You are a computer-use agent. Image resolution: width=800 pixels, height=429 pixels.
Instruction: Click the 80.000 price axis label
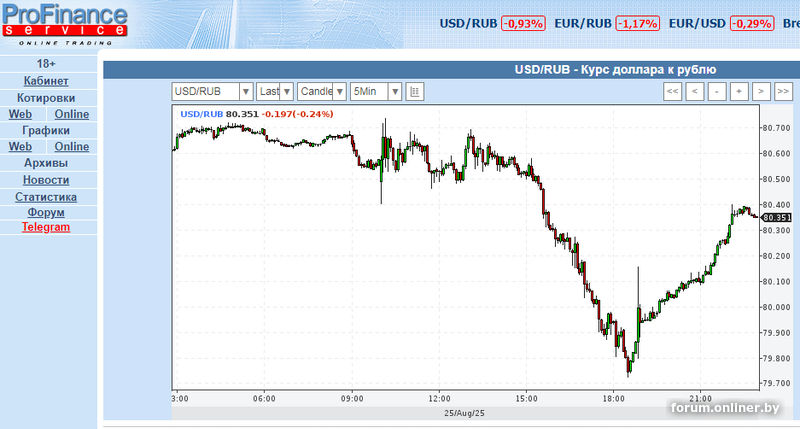click(x=776, y=307)
